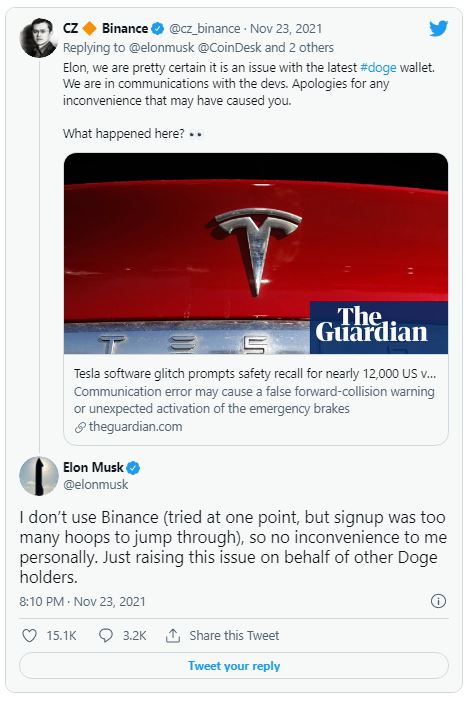Open Elon Musk rocket profile picture

[x=39, y=476]
